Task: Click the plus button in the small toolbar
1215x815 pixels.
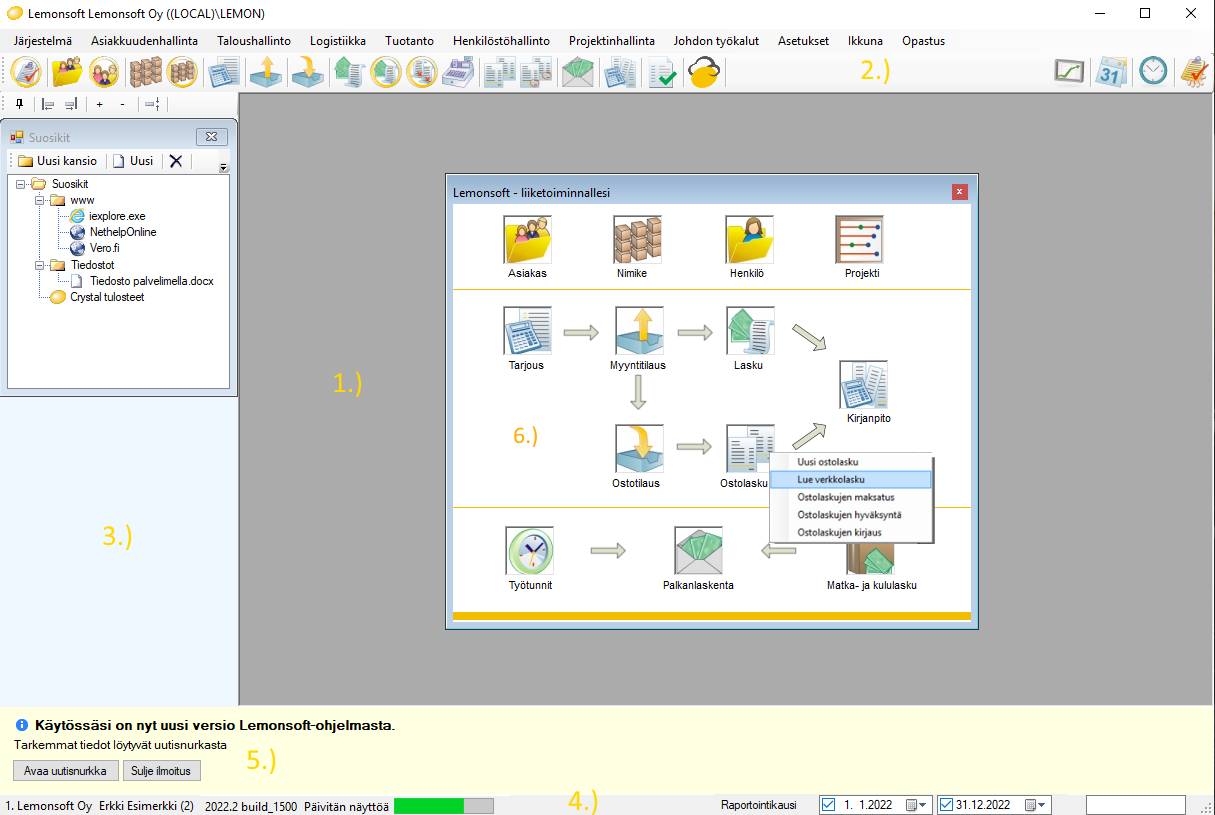Action: 99,104
